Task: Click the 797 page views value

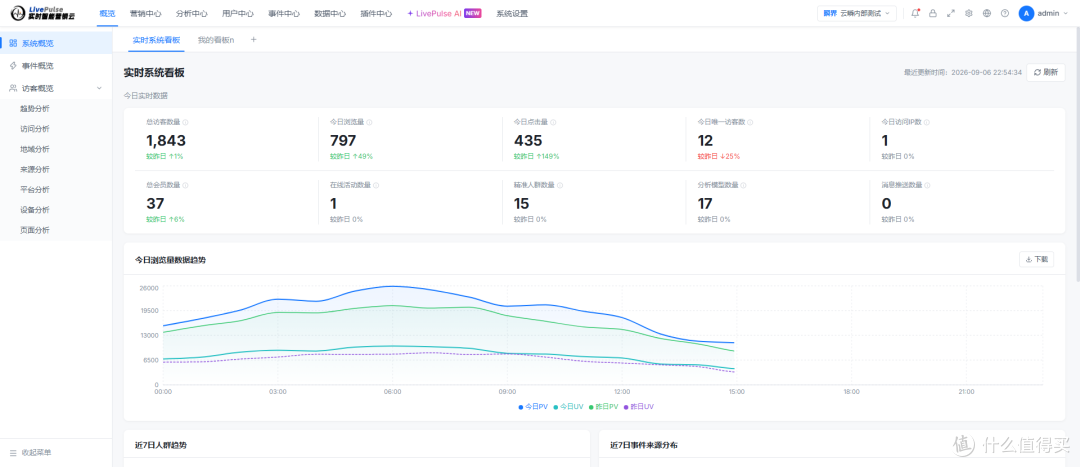Action: click(x=343, y=141)
